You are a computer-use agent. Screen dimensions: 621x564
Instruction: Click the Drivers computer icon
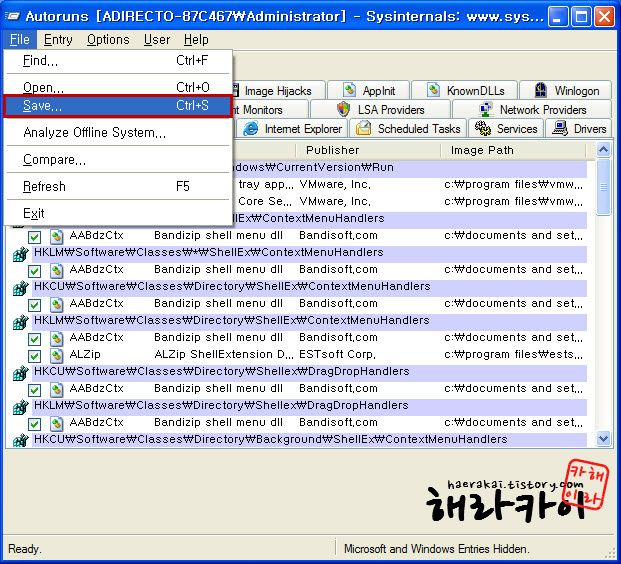560,128
